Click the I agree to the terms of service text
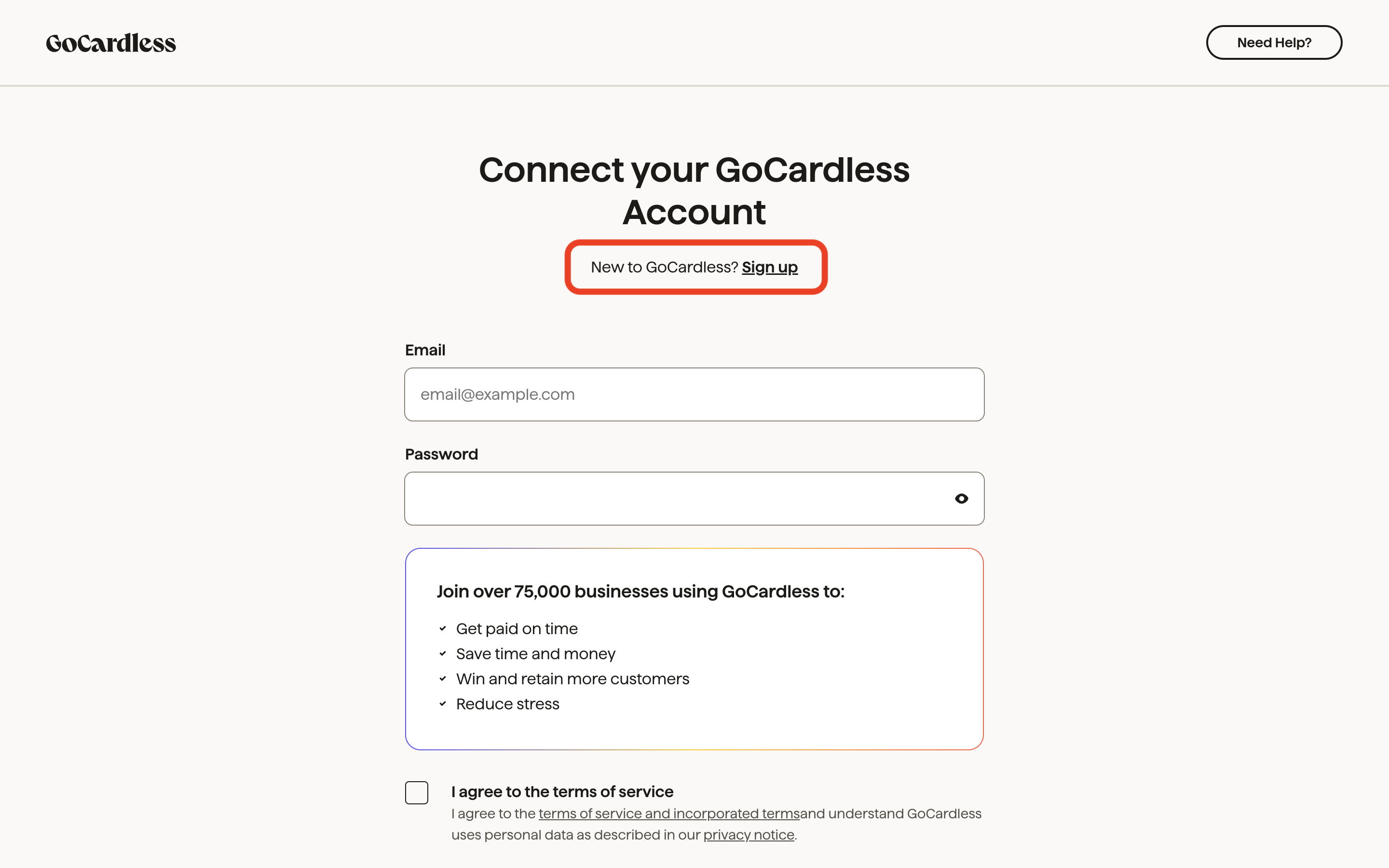The image size is (1389, 868). (562, 792)
